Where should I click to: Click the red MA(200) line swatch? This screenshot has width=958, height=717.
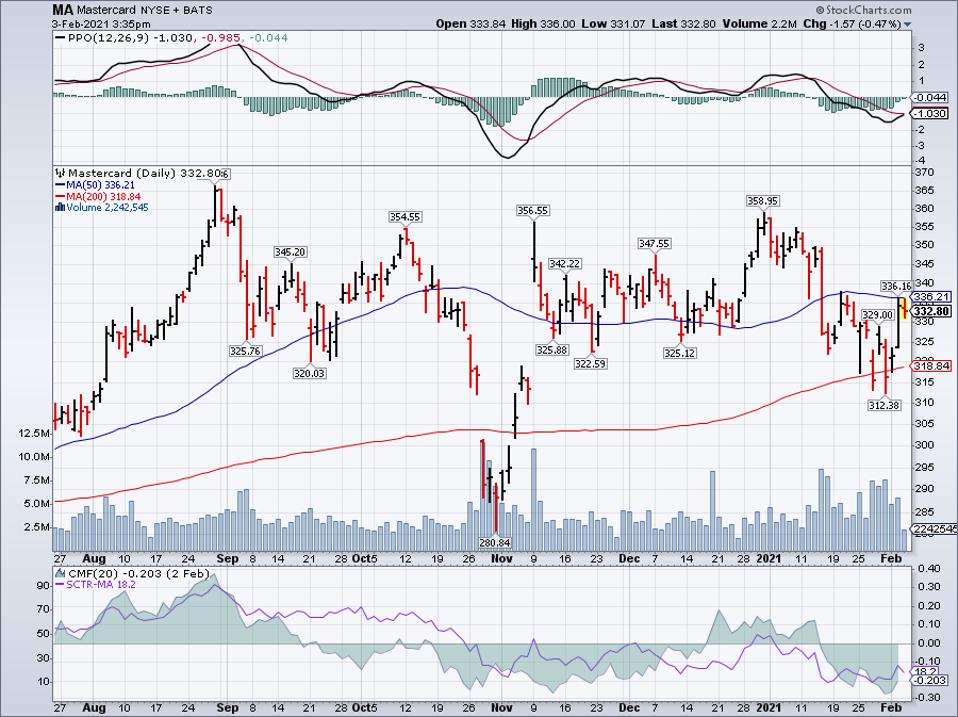click(x=60, y=197)
